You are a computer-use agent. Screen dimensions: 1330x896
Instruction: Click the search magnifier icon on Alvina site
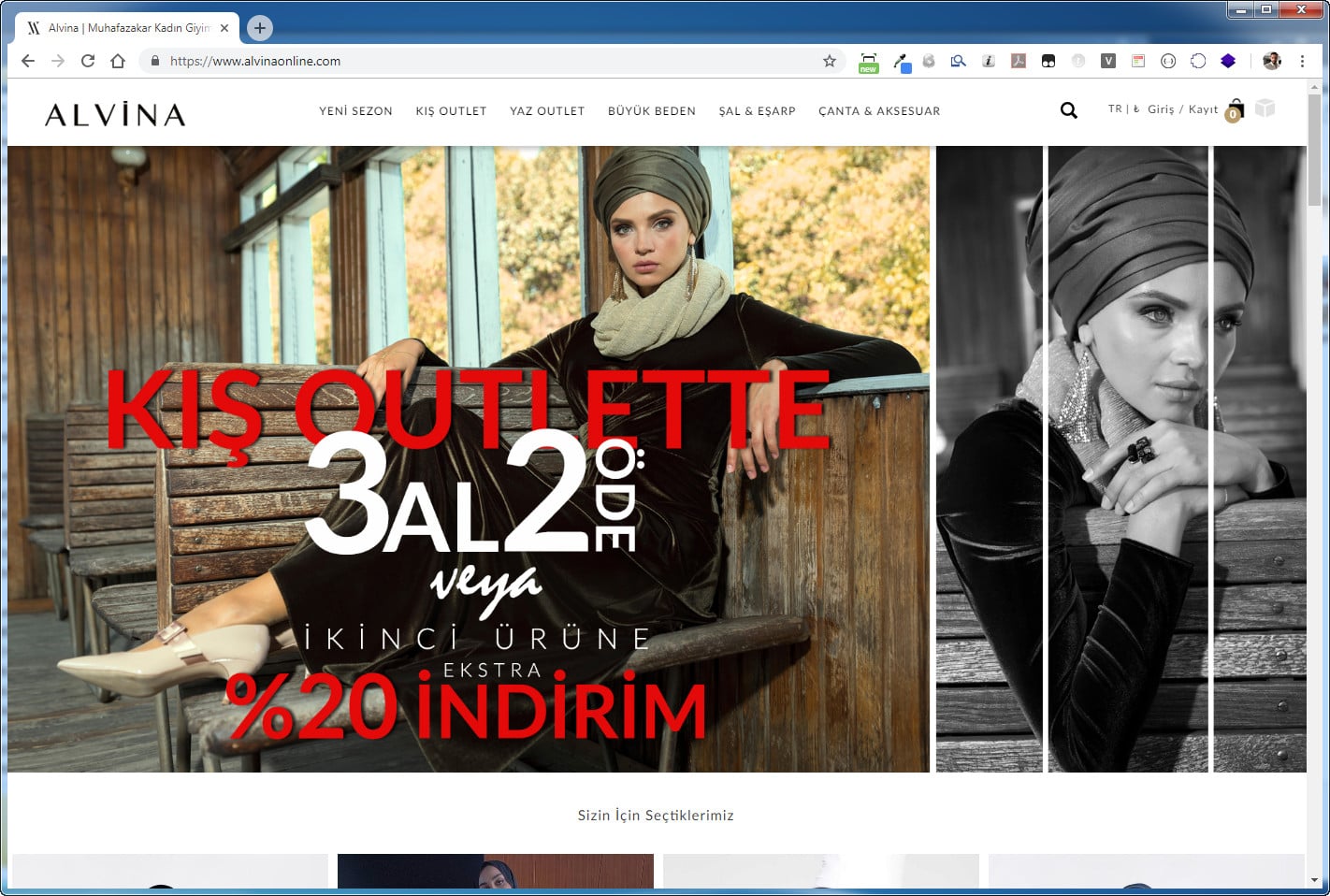(1068, 110)
